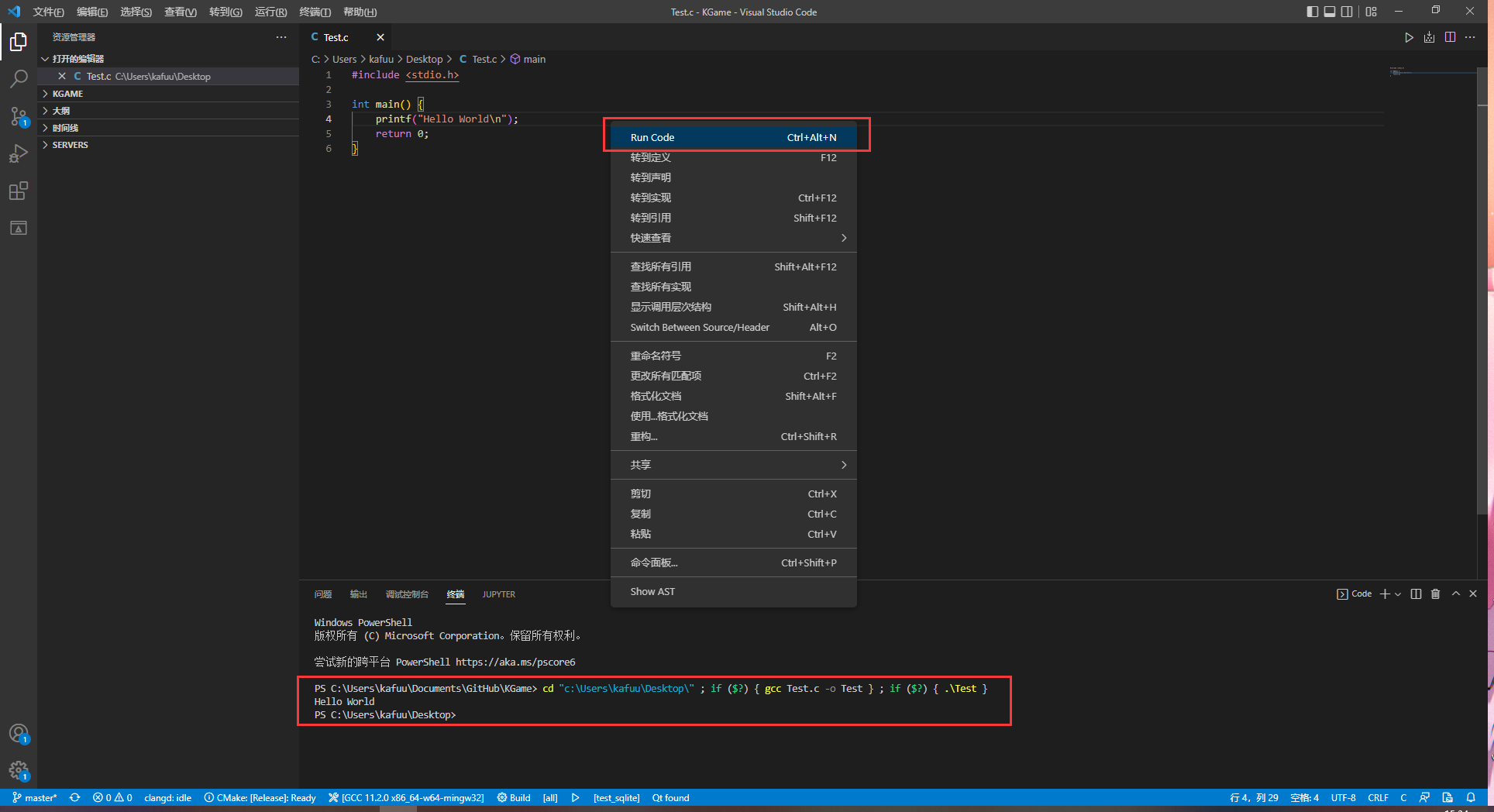Click the Kill Terminal trash icon
This screenshot has width=1494, height=812.
tap(1435, 594)
